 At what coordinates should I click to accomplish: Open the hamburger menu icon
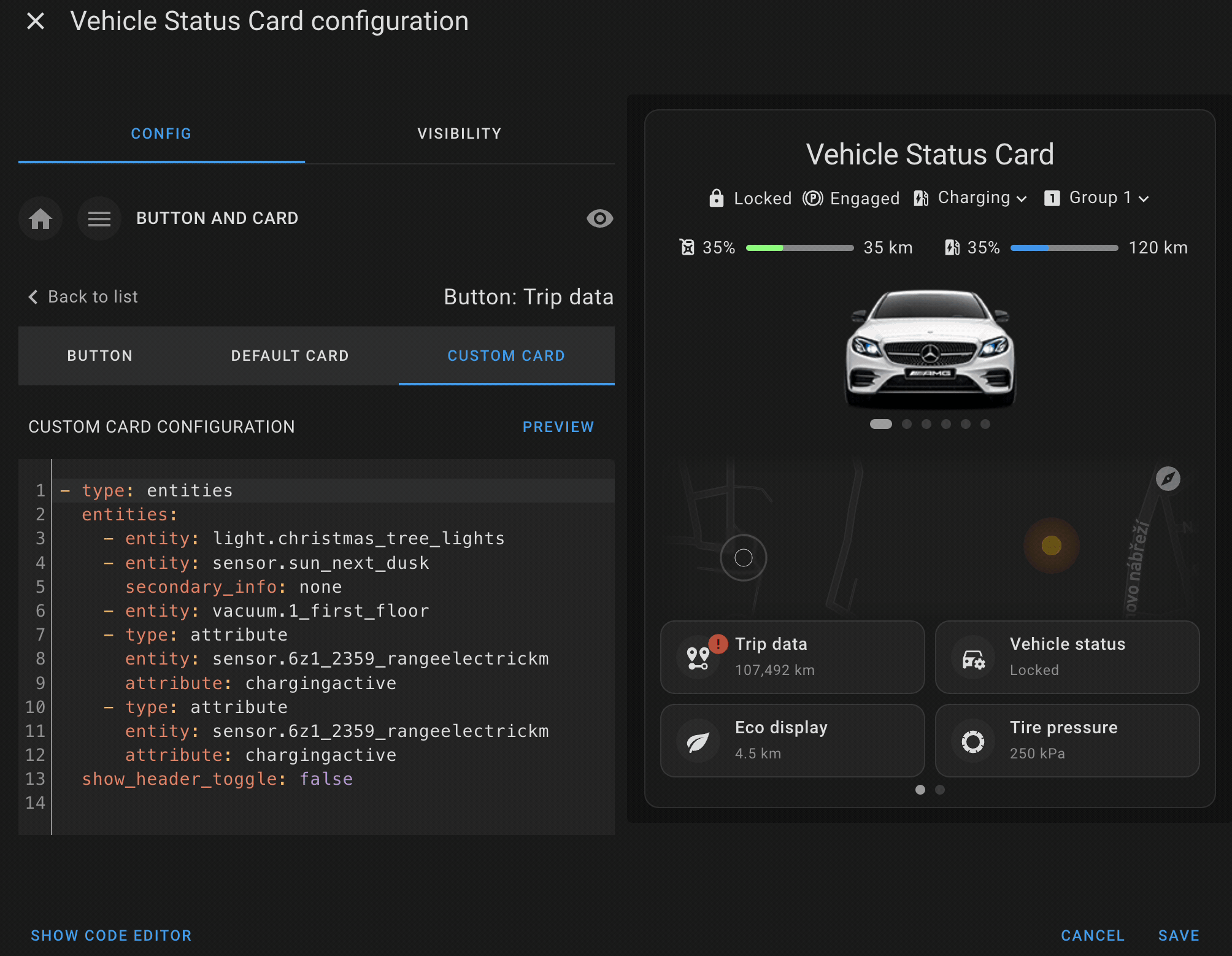pyautogui.click(x=99, y=218)
